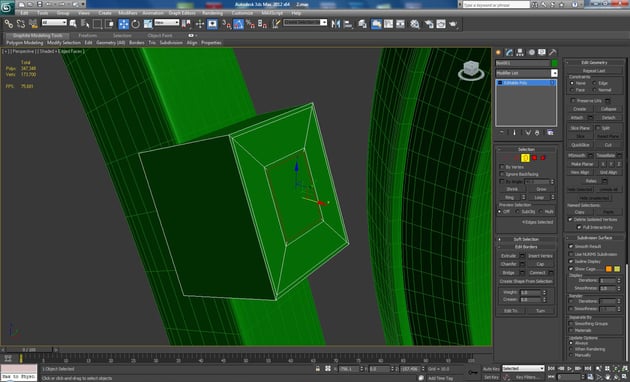The width and height of the screenshot is (630, 382).
Task: Click Play Animation button
Action: [x=569, y=368]
